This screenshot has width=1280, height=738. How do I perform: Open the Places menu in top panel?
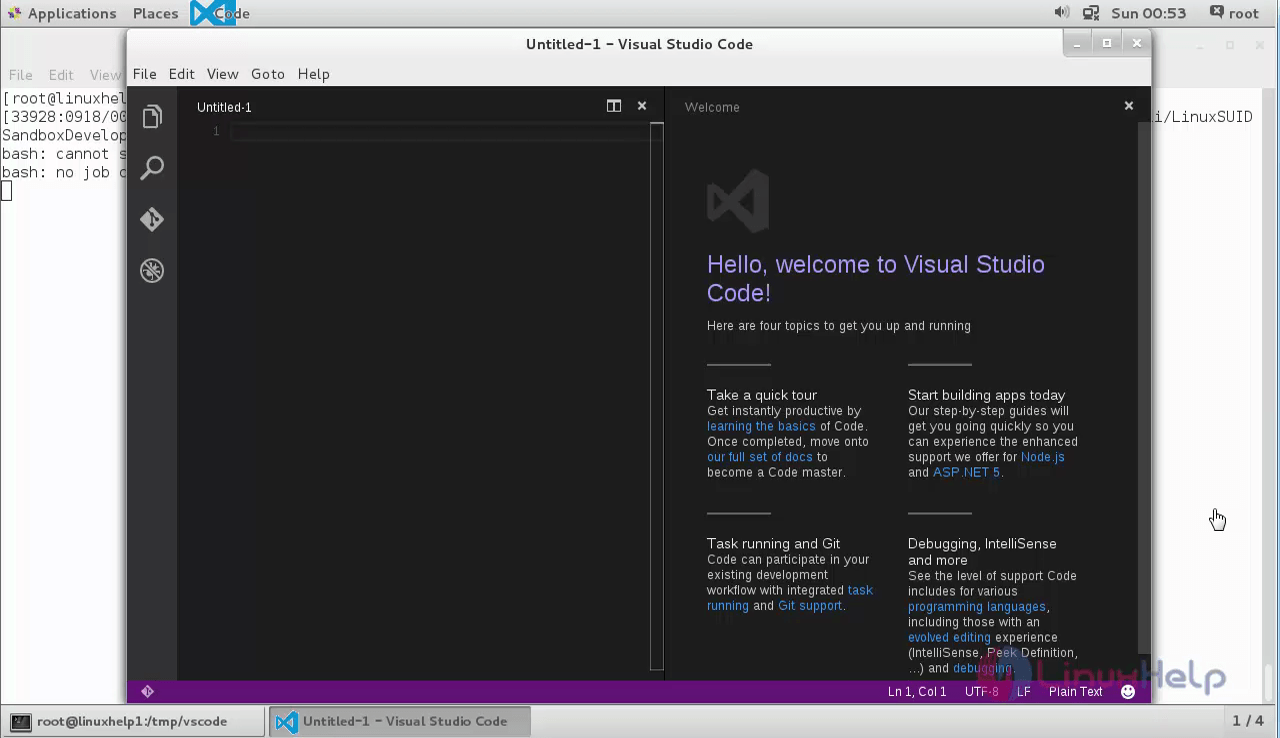155,13
